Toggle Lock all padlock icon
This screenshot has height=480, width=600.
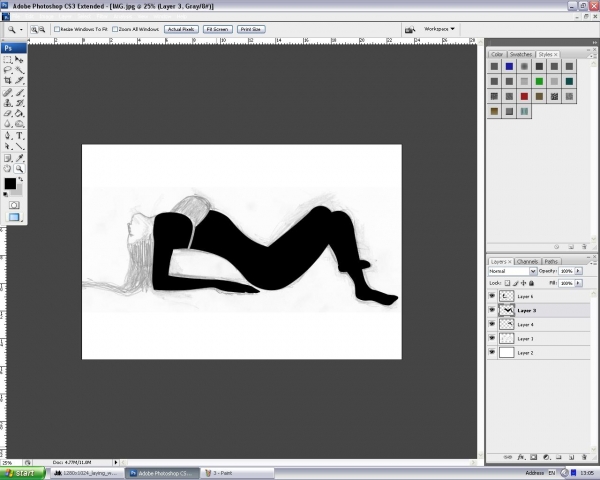coord(532,283)
